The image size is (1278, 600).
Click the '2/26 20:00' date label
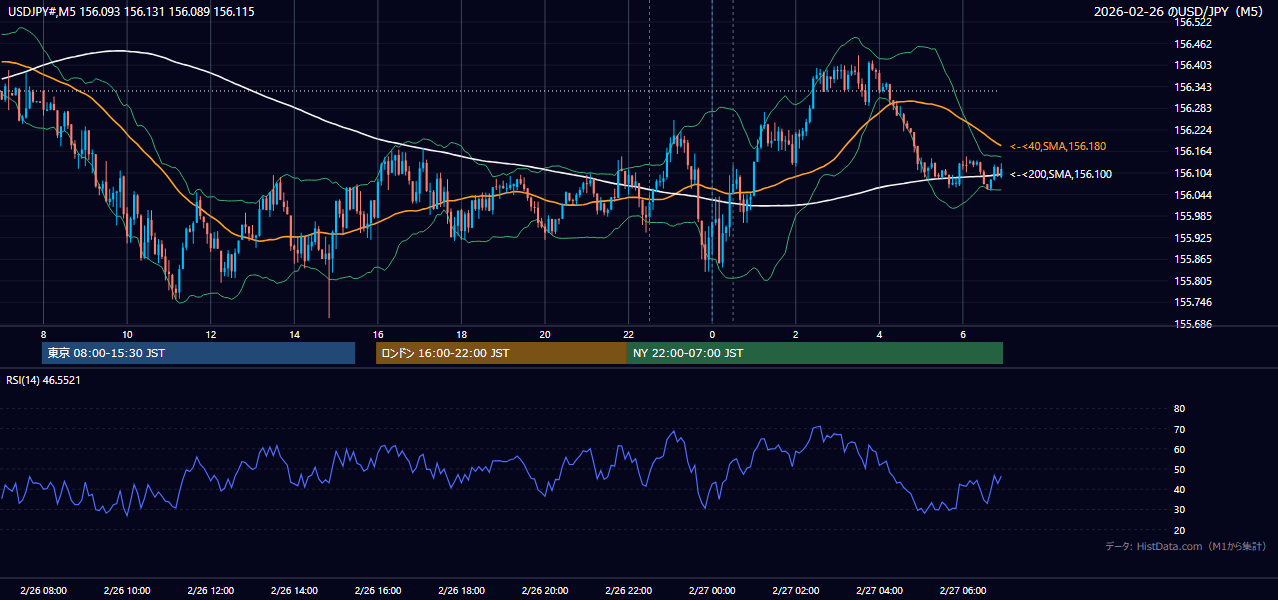(x=545, y=590)
